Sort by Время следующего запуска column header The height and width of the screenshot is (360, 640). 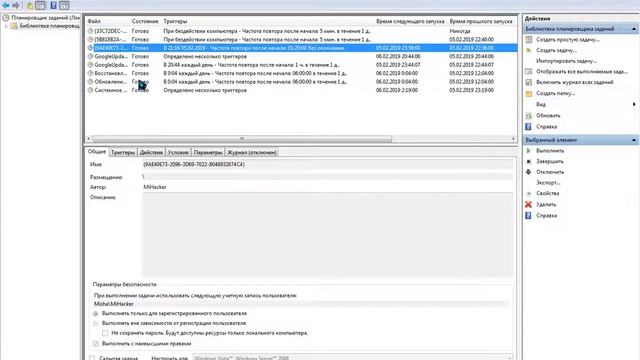click(410, 21)
